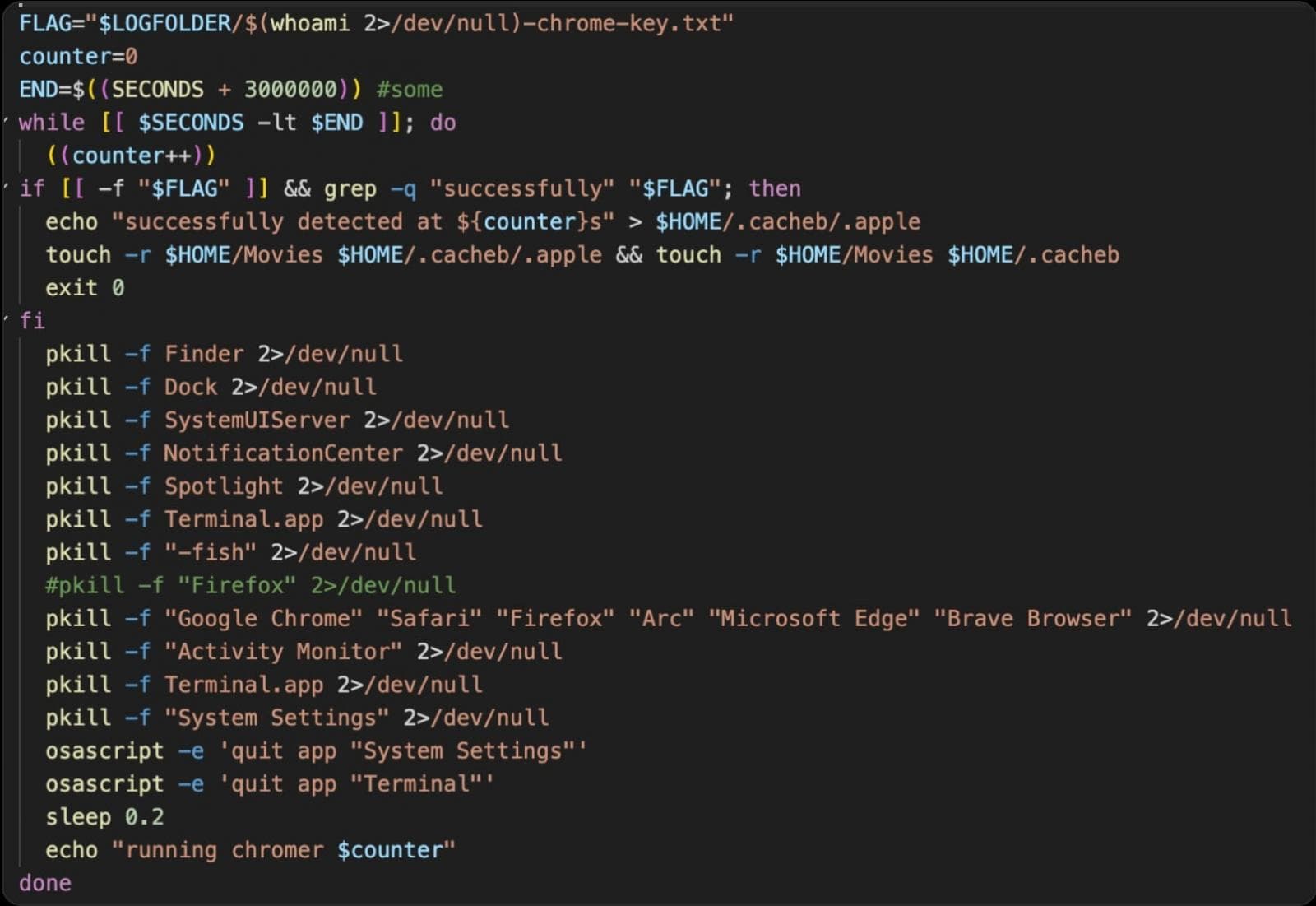Click the word 'SystemUIServer'
This screenshot has width=1316, height=906.
tap(257, 420)
